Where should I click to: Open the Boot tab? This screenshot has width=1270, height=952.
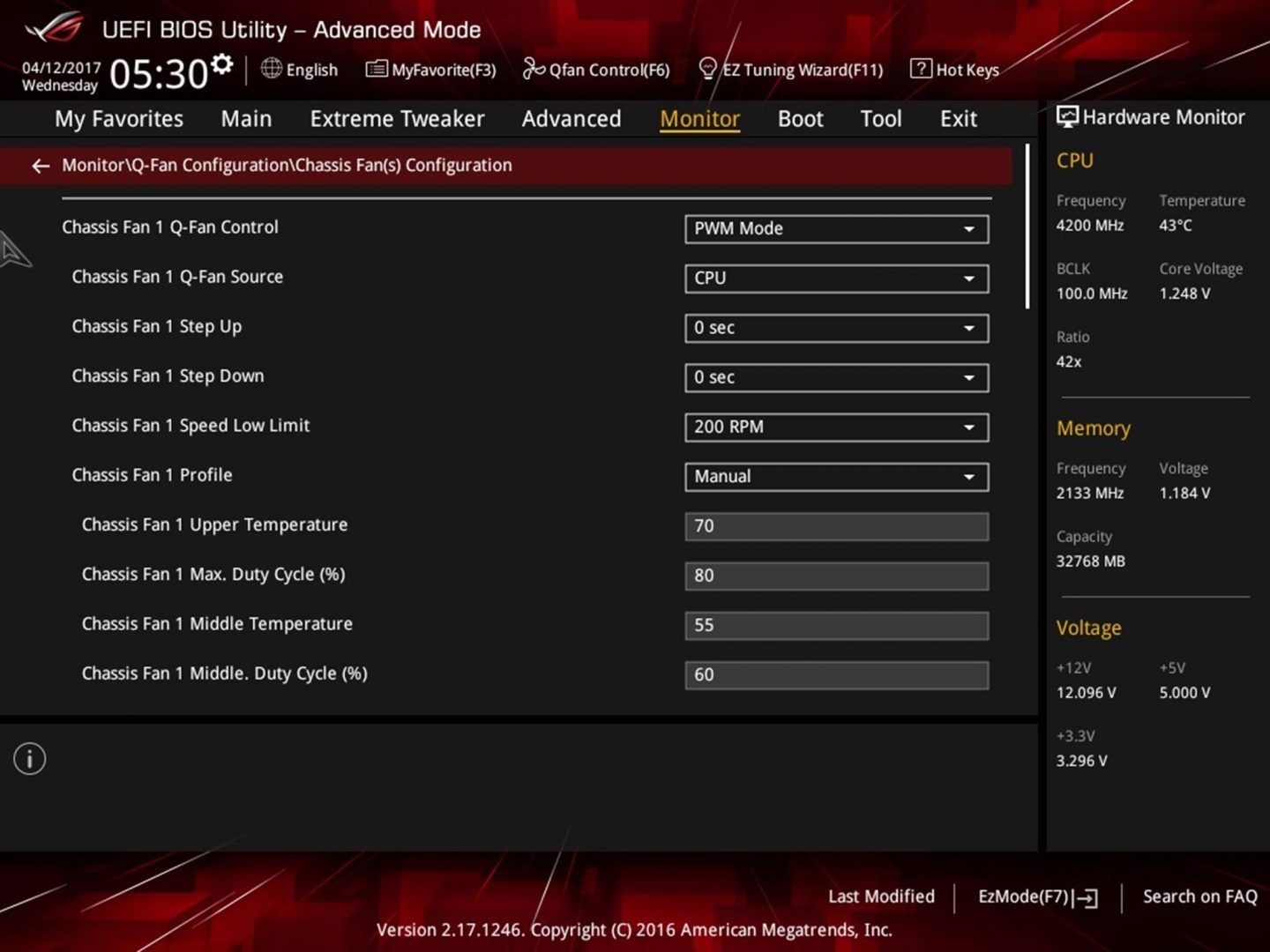(800, 119)
